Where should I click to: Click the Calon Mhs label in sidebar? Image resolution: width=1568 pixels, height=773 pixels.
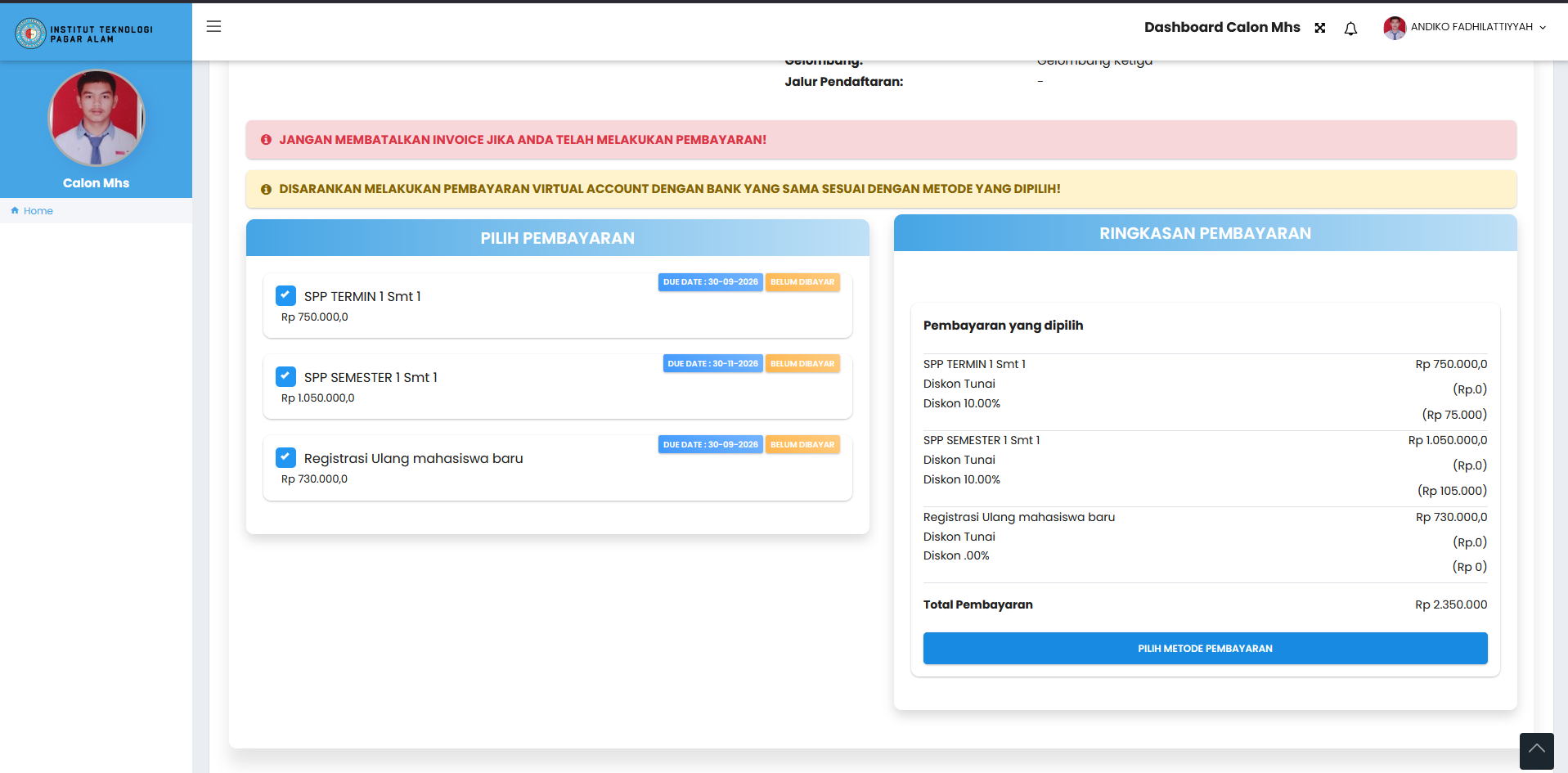(97, 183)
